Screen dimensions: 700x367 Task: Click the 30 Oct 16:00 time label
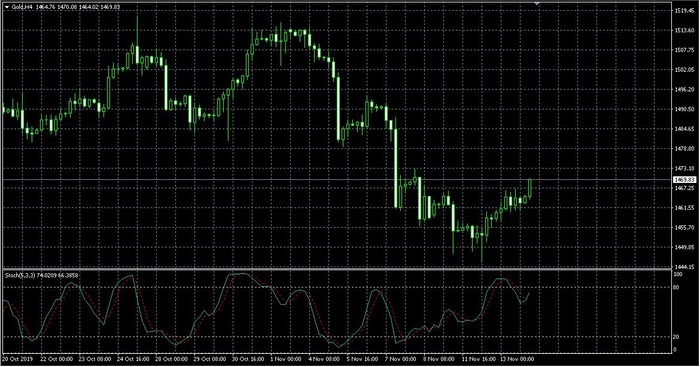tap(249, 359)
